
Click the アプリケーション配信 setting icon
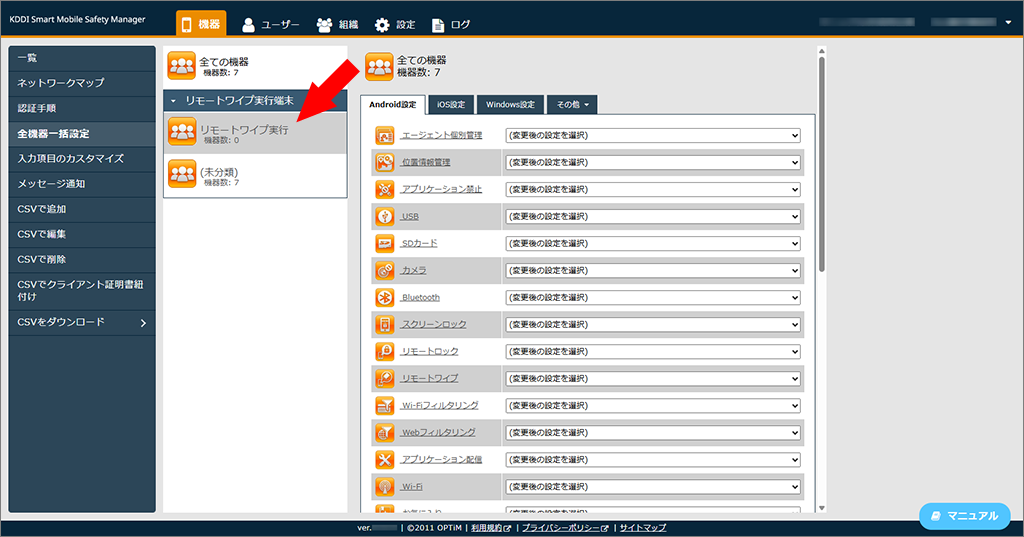coord(385,459)
